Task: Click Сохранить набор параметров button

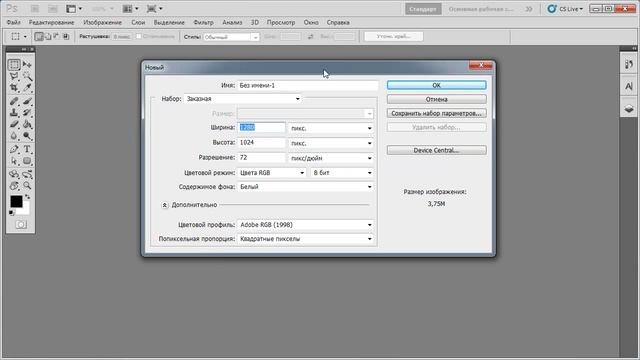Action: pos(436,113)
